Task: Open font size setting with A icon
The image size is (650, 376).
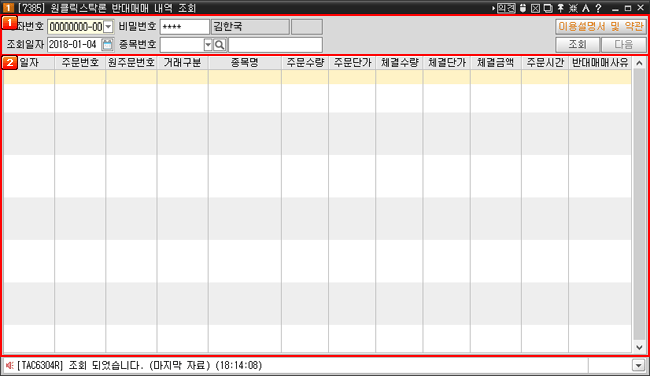Action: (585, 8)
